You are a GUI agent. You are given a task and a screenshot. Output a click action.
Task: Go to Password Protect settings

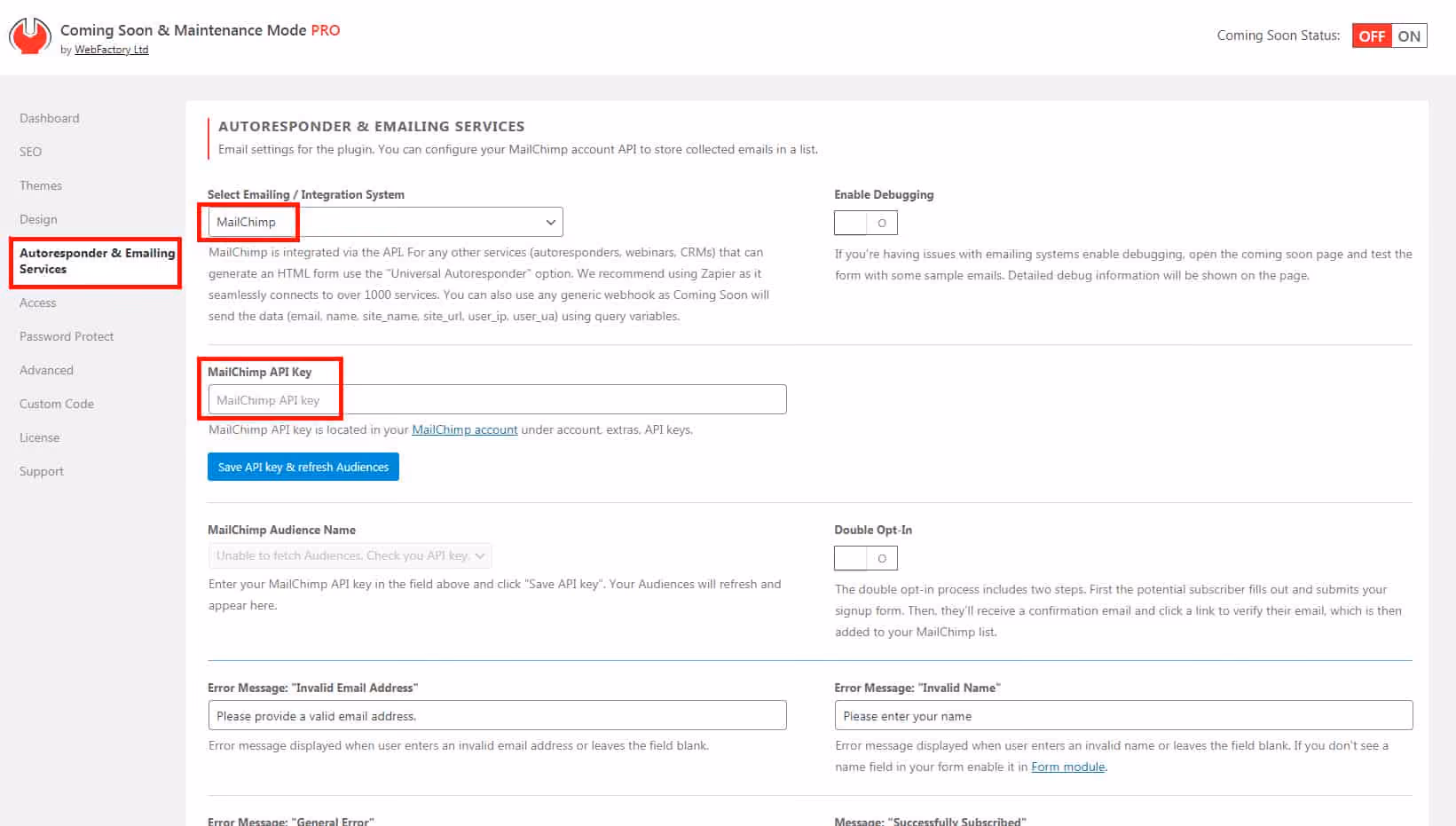click(x=67, y=336)
